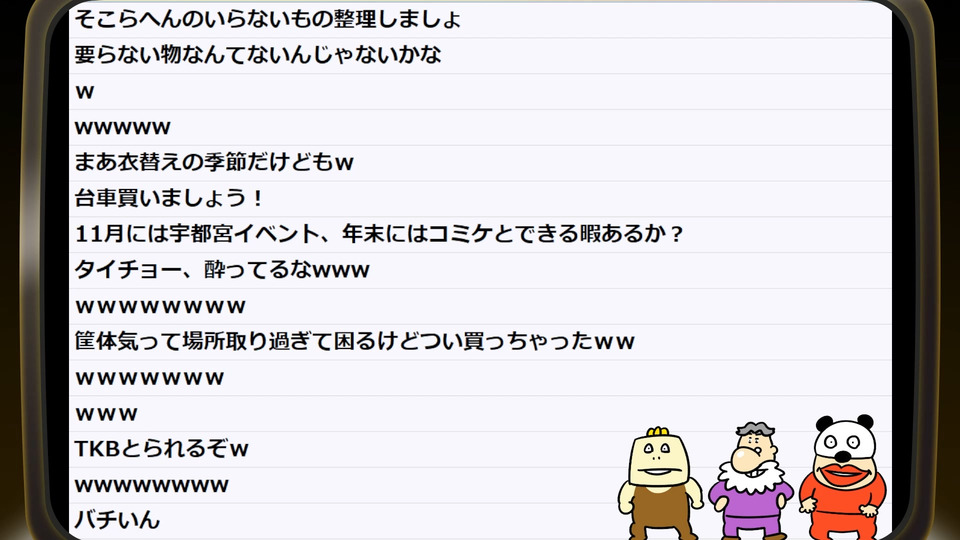Click the single 'w' comment row
Image resolution: width=960 pixels, height=540 pixels.
(480, 92)
